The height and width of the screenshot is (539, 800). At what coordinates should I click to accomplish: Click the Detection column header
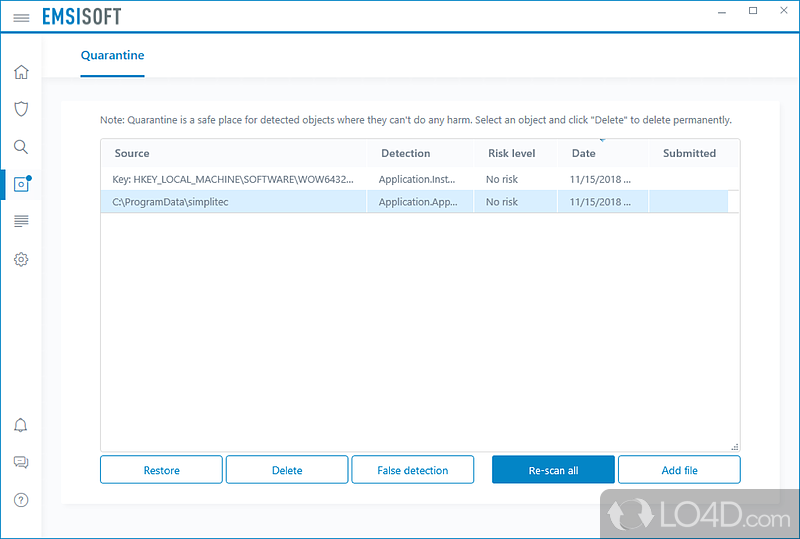tap(405, 153)
